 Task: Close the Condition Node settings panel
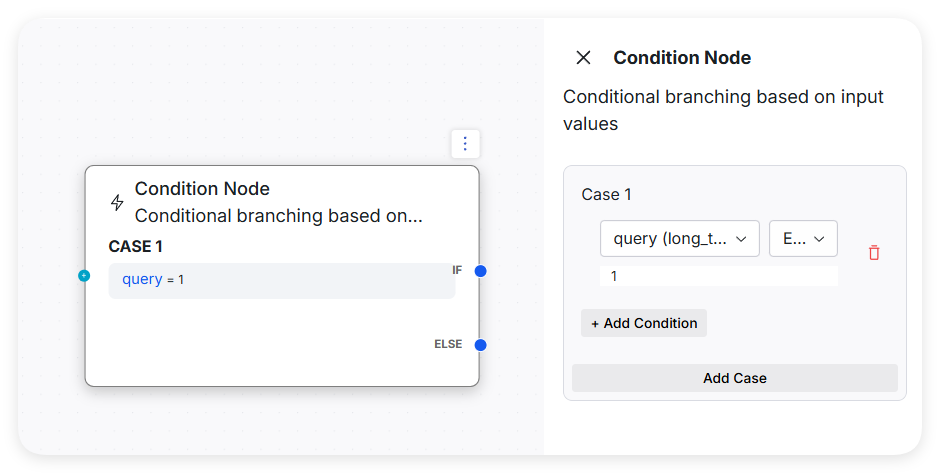click(584, 58)
